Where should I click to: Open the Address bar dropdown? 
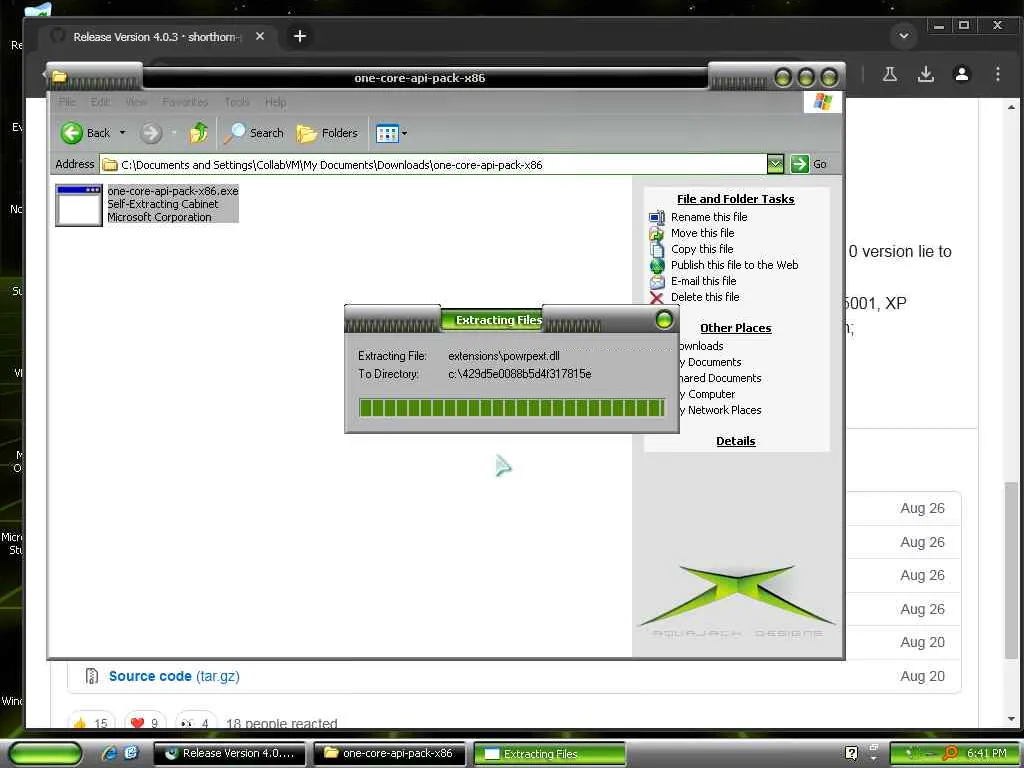coord(775,164)
